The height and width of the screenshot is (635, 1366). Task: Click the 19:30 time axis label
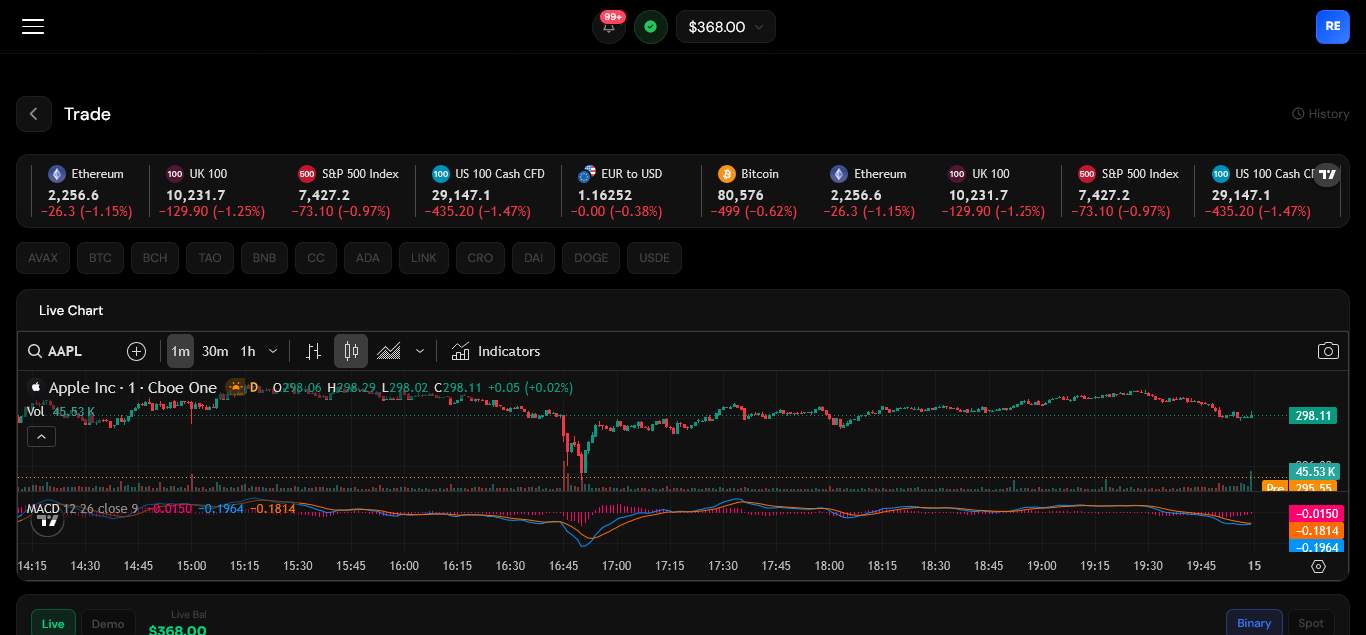(1148, 566)
